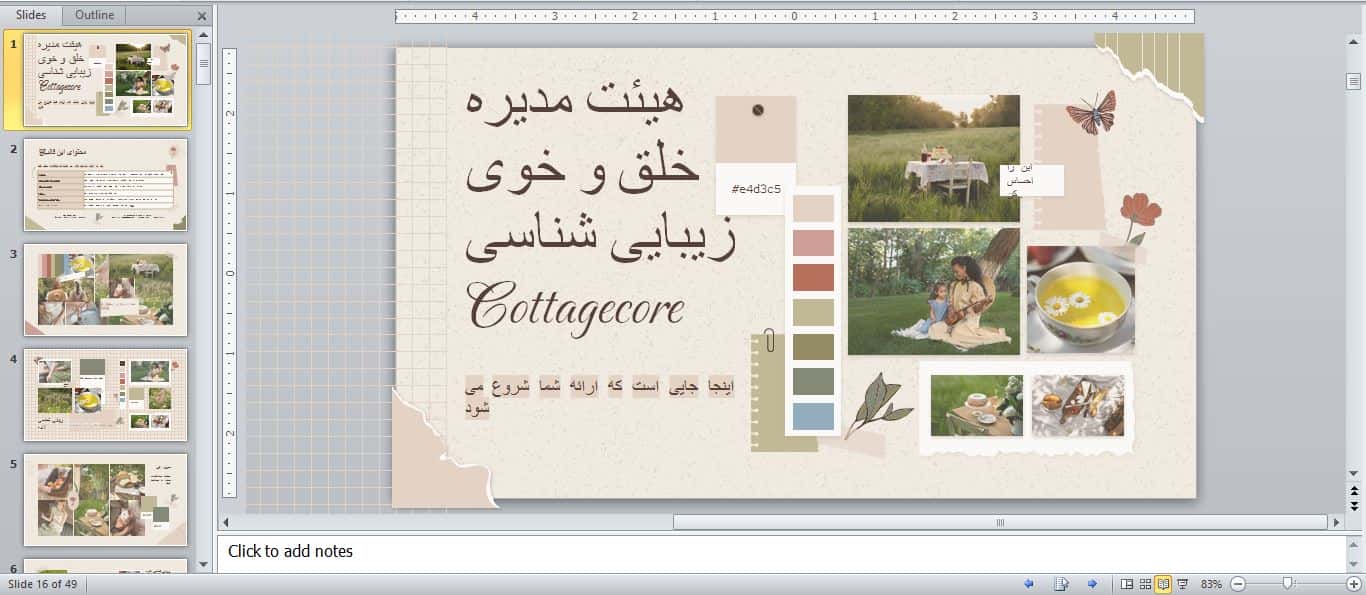The image size is (1366, 595).
Task: Click the horizontal ruler above the slide
Action: coord(795,16)
